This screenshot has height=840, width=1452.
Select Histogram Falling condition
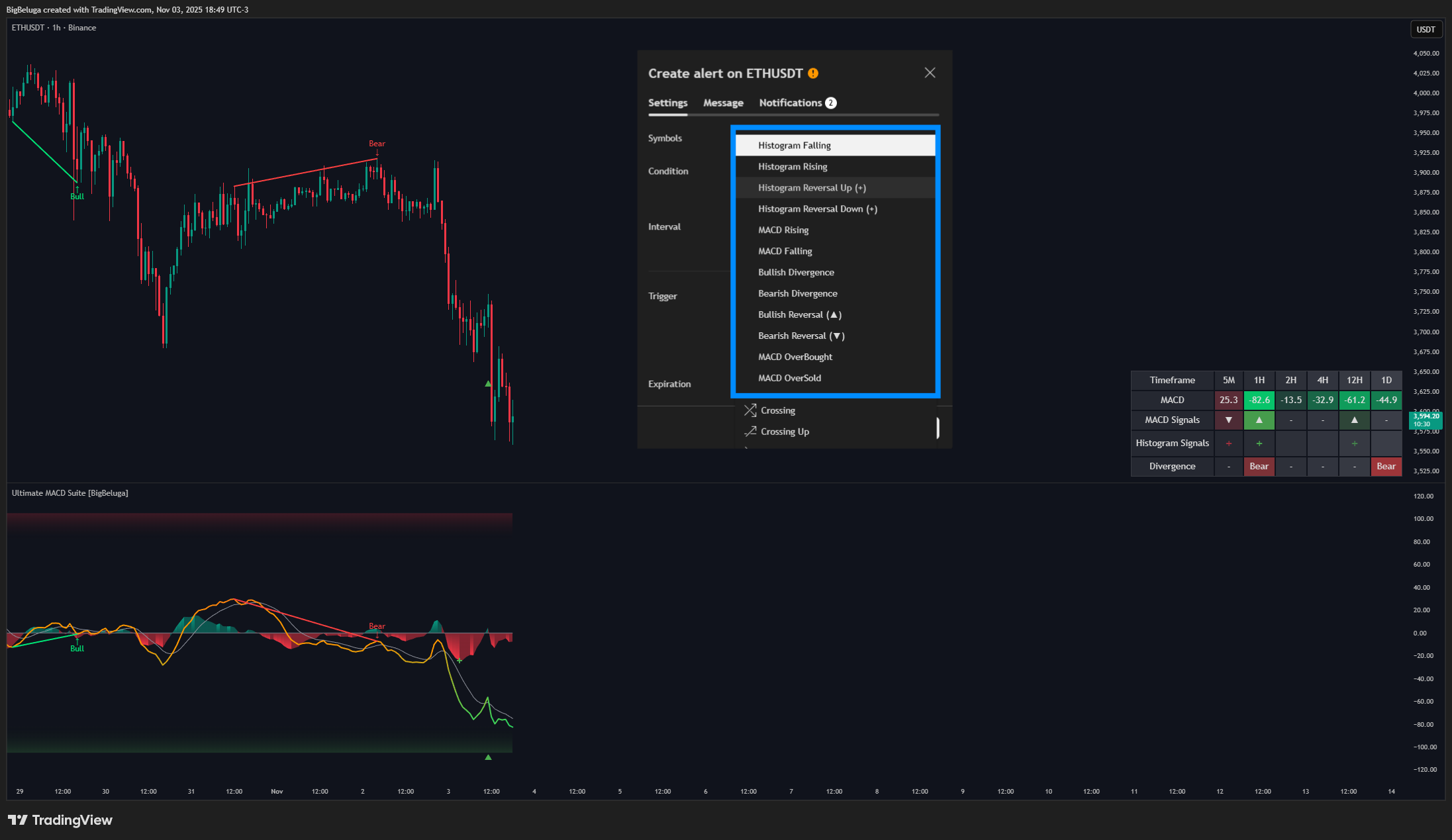(836, 146)
